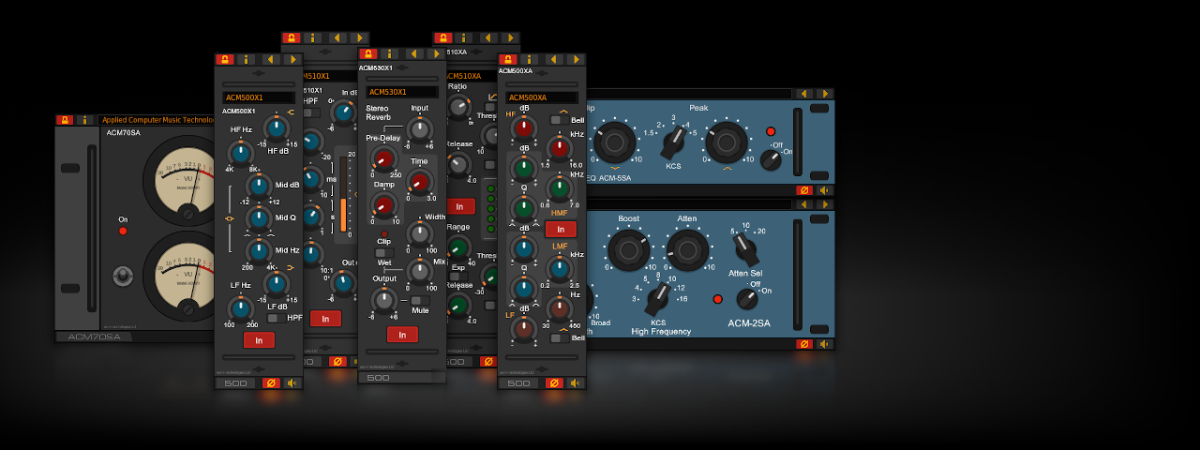Click the red In button on ACM510X1

(325, 318)
